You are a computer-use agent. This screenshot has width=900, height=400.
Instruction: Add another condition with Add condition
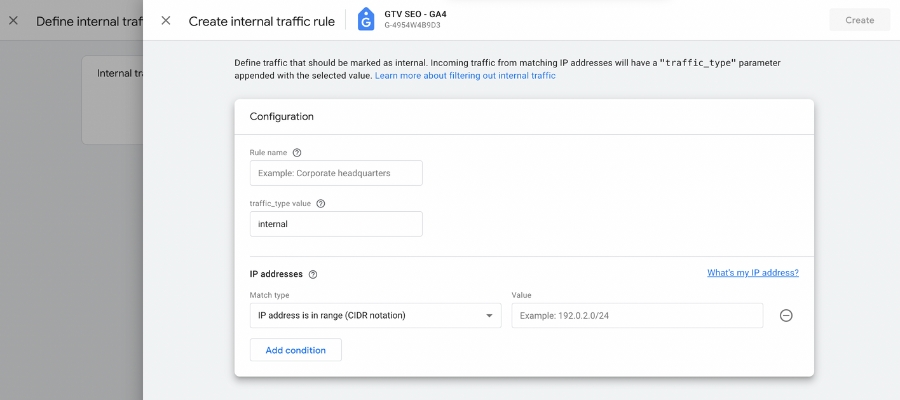click(295, 350)
